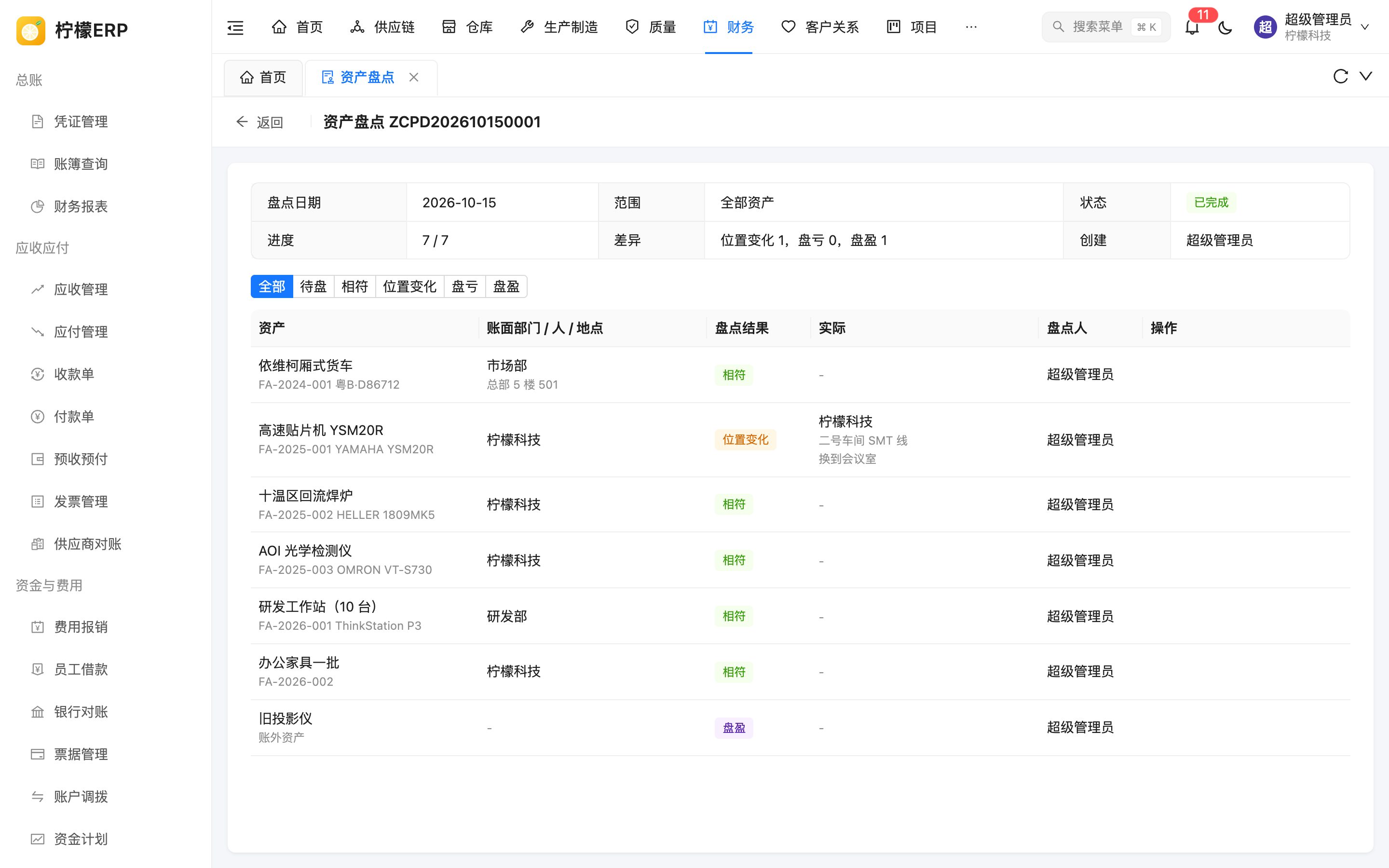The width and height of the screenshot is (1389, 868).
Task: Collapse the sidebar with the menu fold icon
Action: tap(235, 27)
